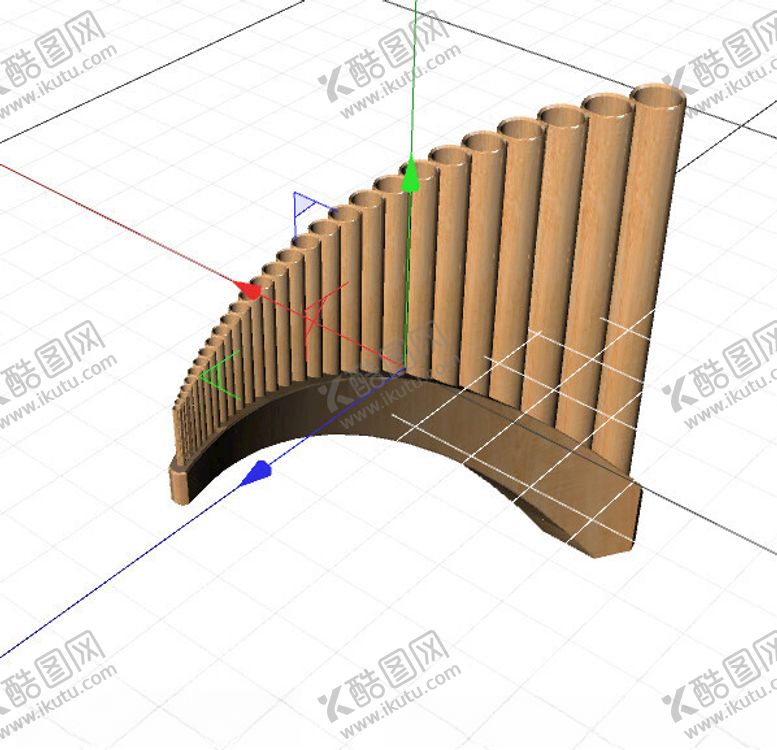Screen dimensions: 777x750
Task: Grab the red X-axis arrow handle
Action: pyautogui.click(x=248, y=290)
